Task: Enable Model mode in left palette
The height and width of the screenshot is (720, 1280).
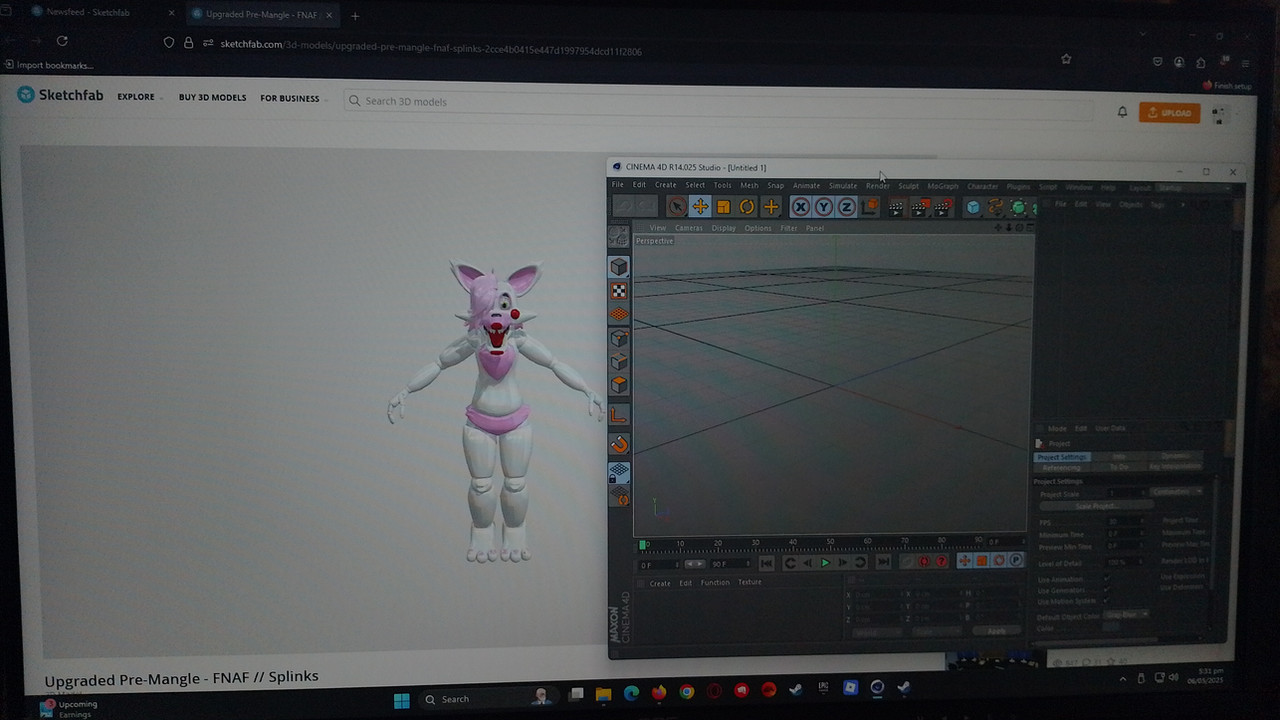Action: [619, 266]
